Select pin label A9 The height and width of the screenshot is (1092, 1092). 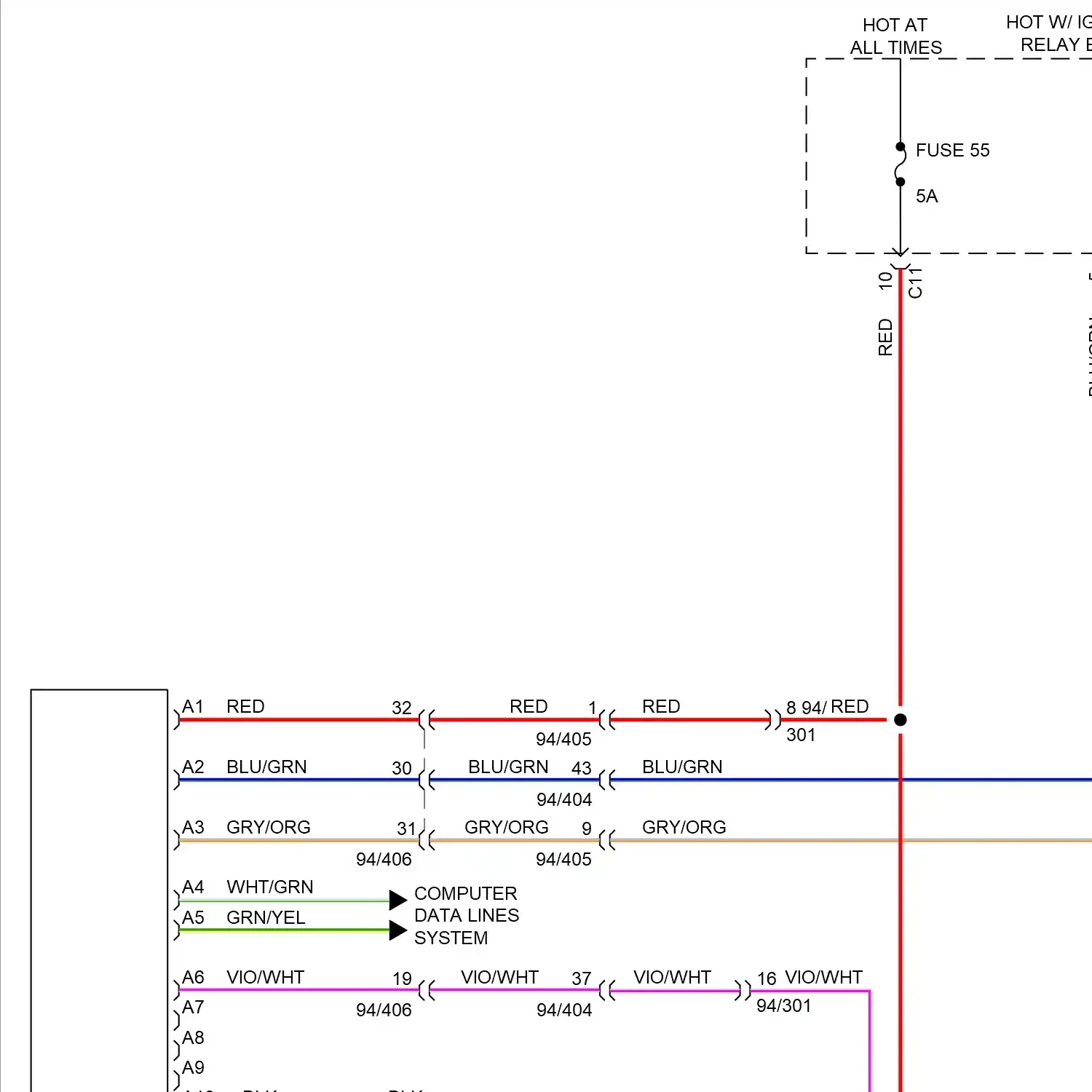coord(193,1067)
